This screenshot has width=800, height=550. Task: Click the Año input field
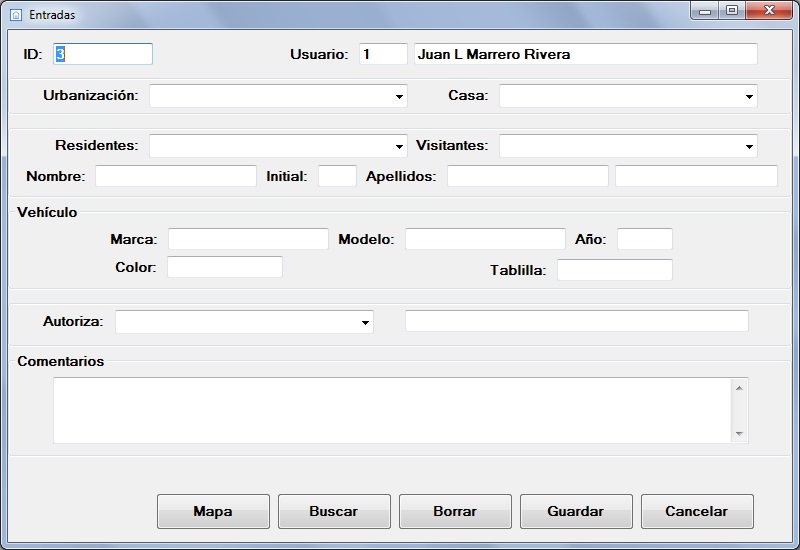click(x=645, y=239)
